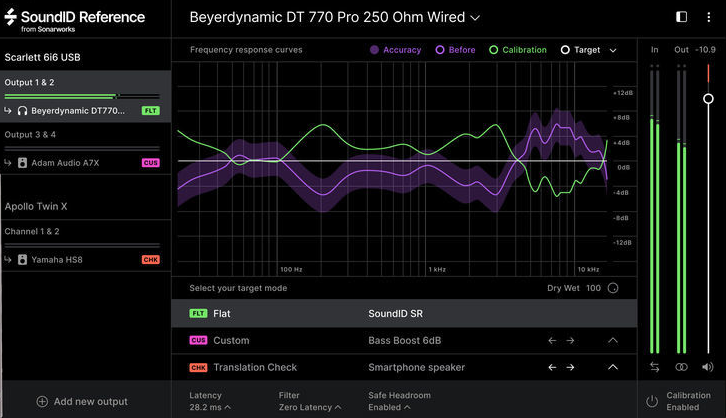Go to next Custom preset arrow
The height and width of the screenshot is (418, 726).
click(x=571, y=340)
